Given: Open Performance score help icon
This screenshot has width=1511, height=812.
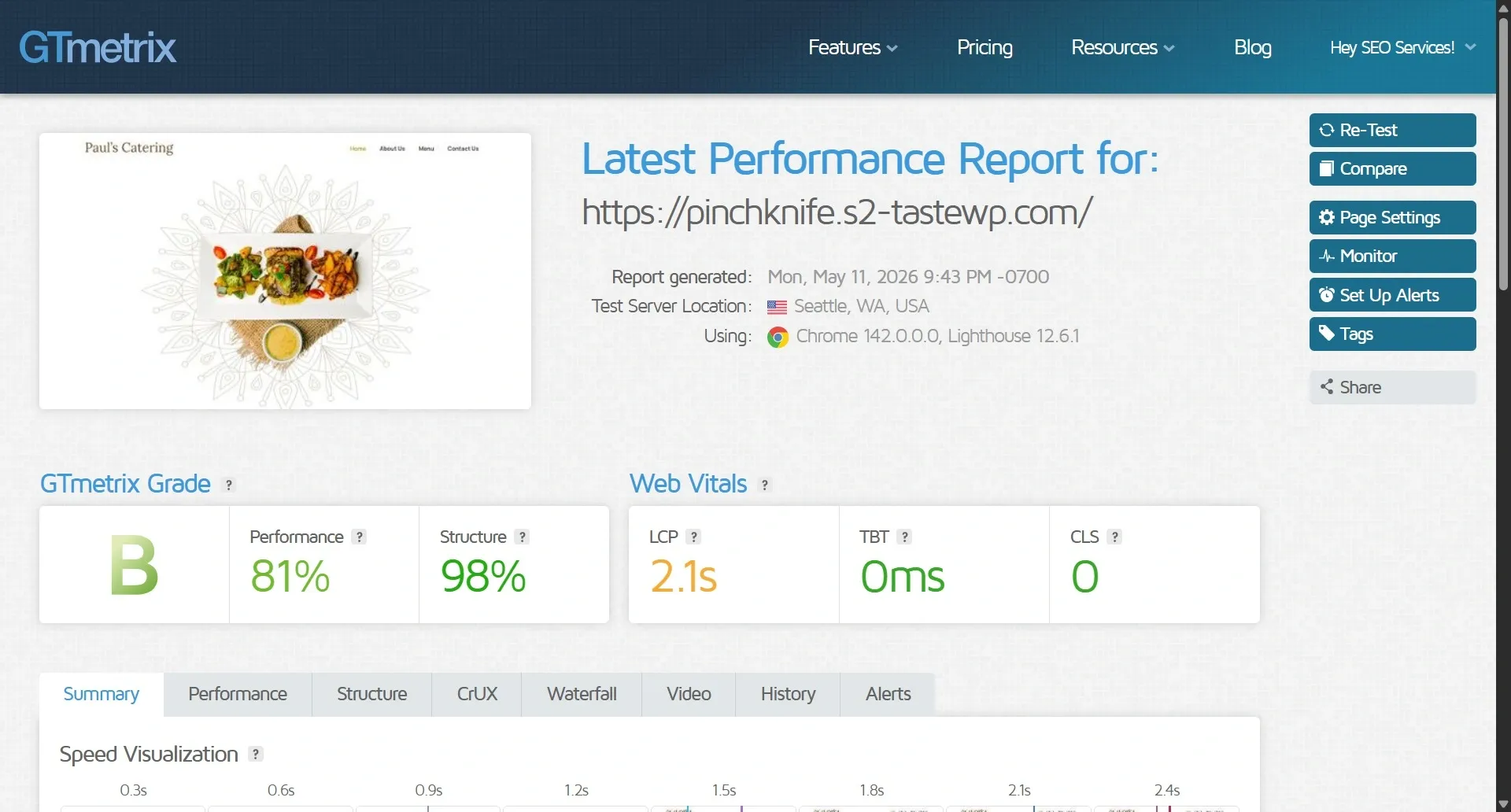Looking at the screenshot, I should coord(360,537).
